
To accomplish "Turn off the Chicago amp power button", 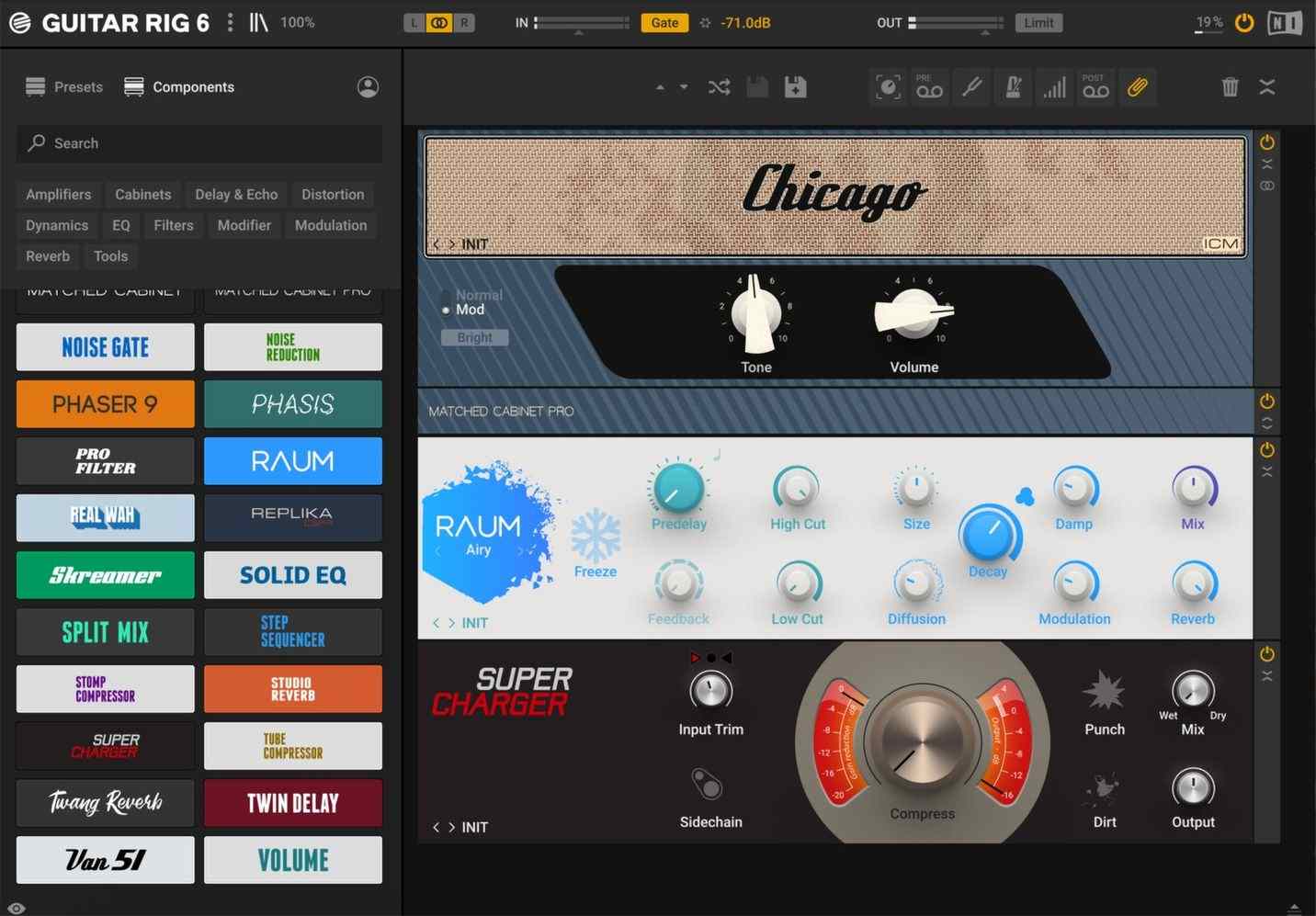I will [x=1266, y=142].
